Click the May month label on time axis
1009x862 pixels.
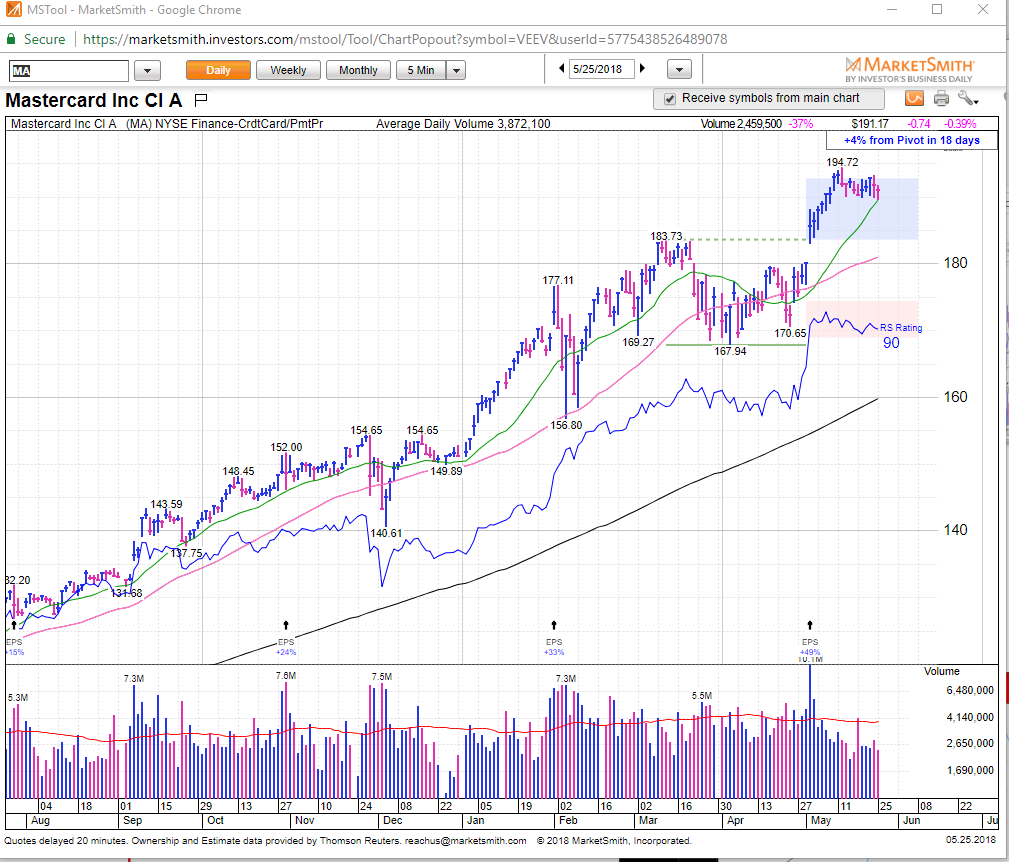[821, 820]
